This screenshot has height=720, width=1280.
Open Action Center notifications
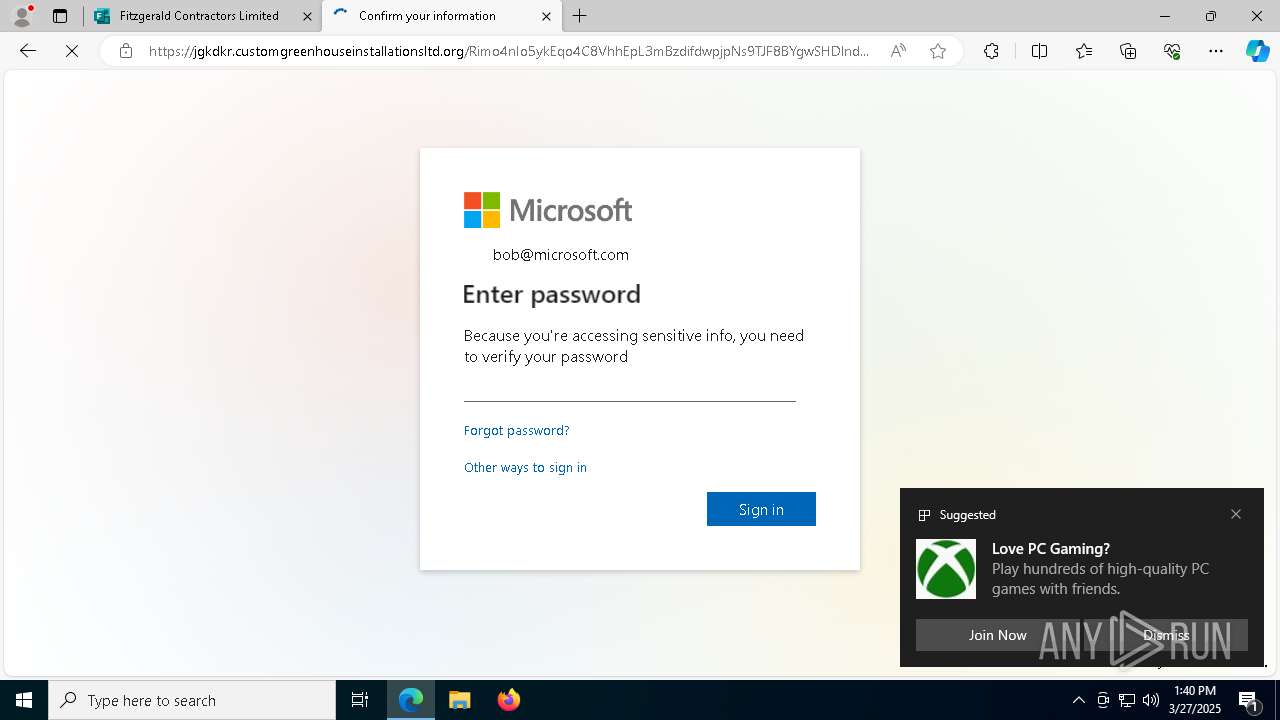pos(1249,700)
